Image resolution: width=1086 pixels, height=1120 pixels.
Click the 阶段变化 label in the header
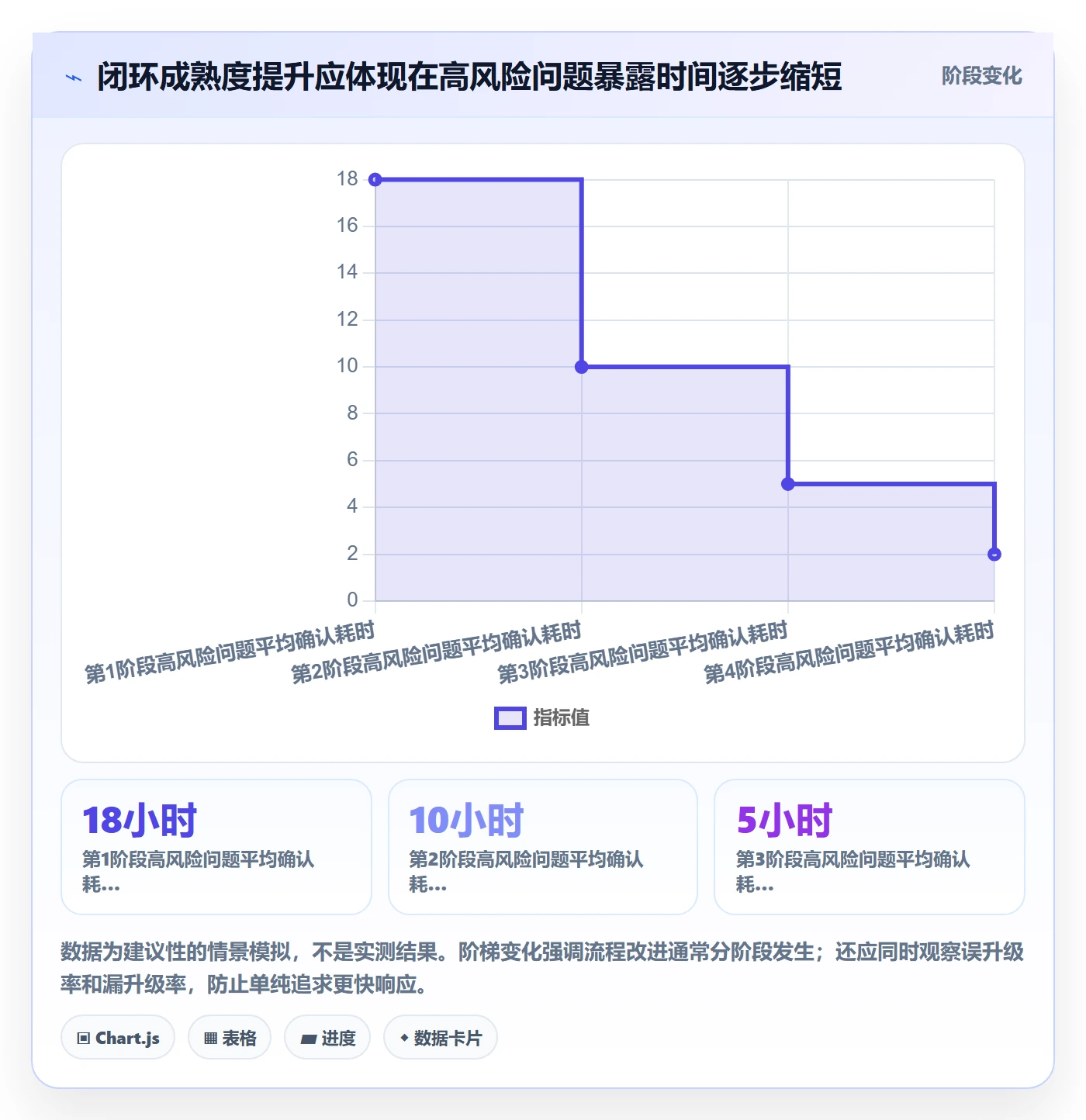[981, 76]
